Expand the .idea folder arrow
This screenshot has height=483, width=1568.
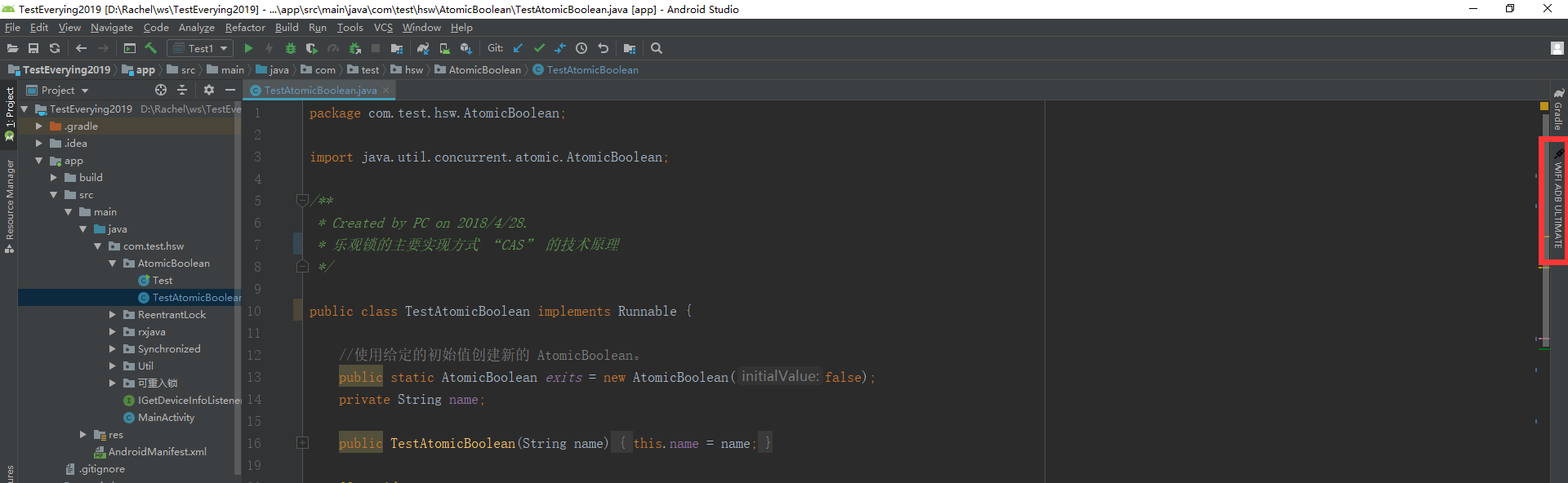(x=39, y=143)
